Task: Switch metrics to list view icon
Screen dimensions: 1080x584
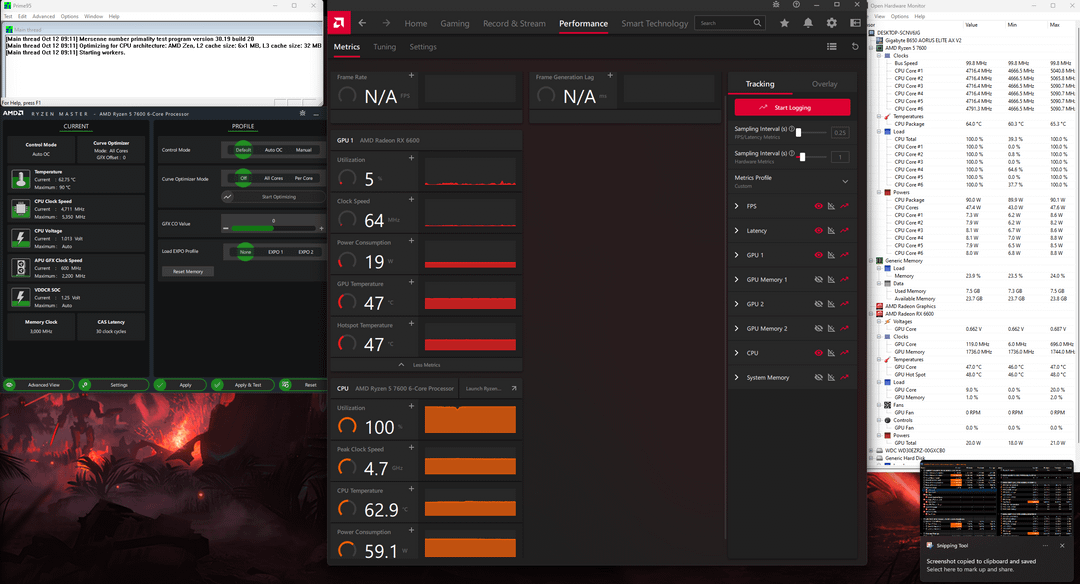Action: [831, 46]
